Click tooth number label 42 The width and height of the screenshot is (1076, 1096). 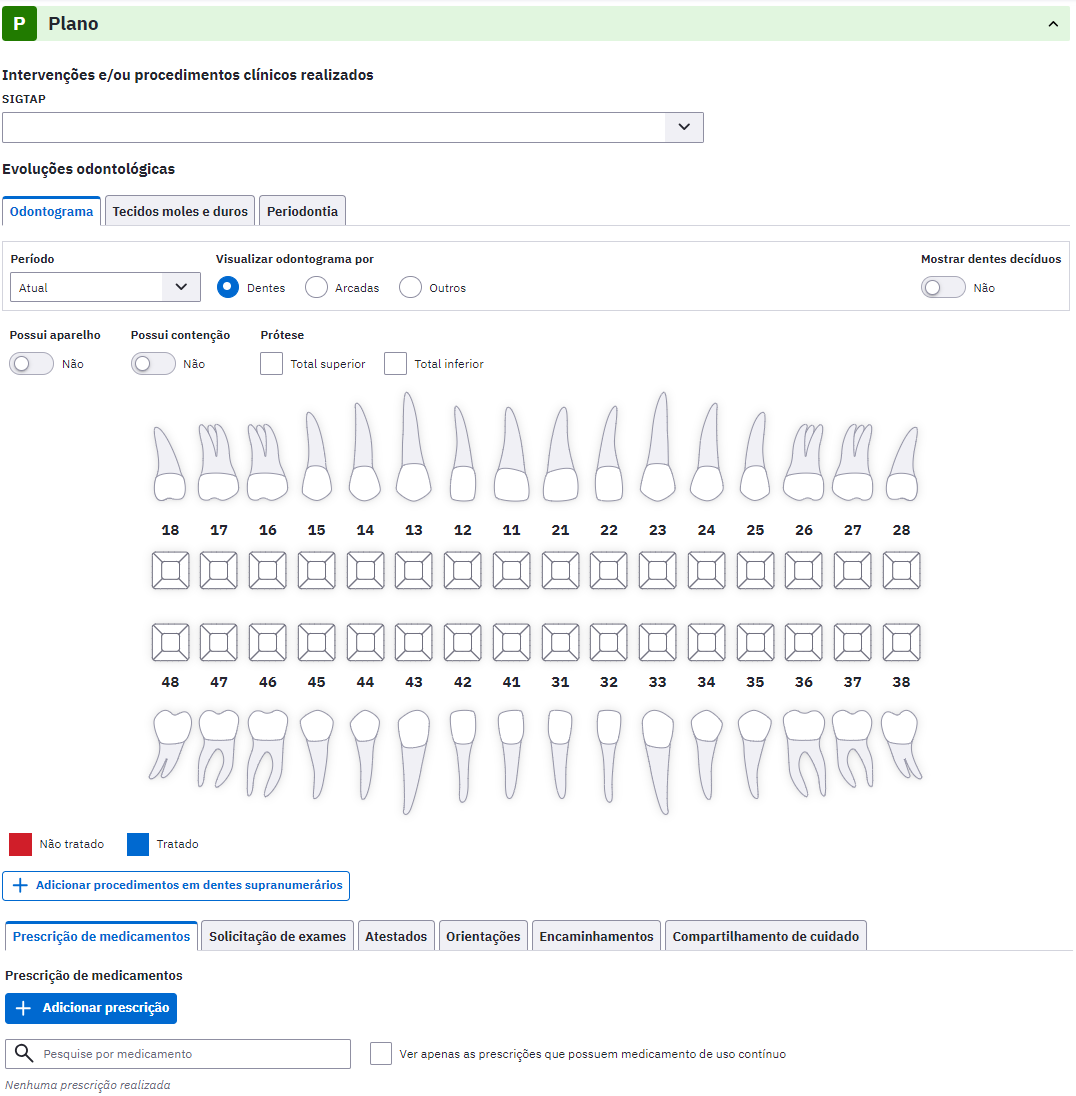pyautogui.click(x=462, y=682)
